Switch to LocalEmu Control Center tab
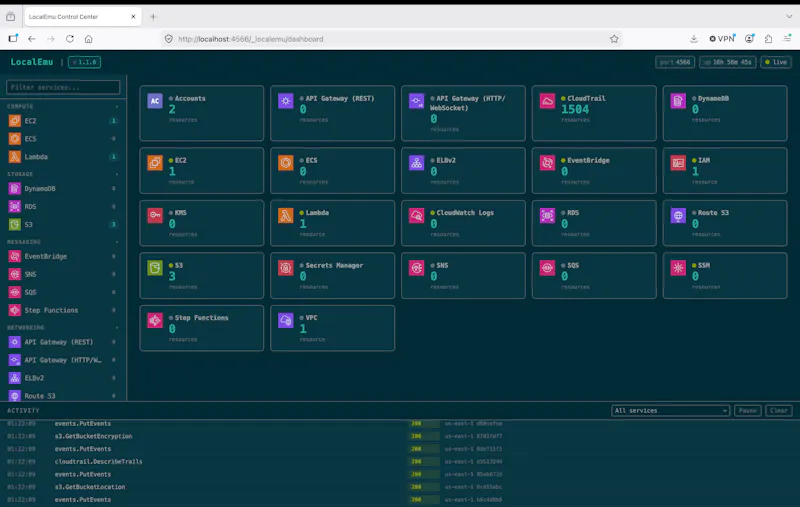 pyautogui.click(x=83, y=17)
